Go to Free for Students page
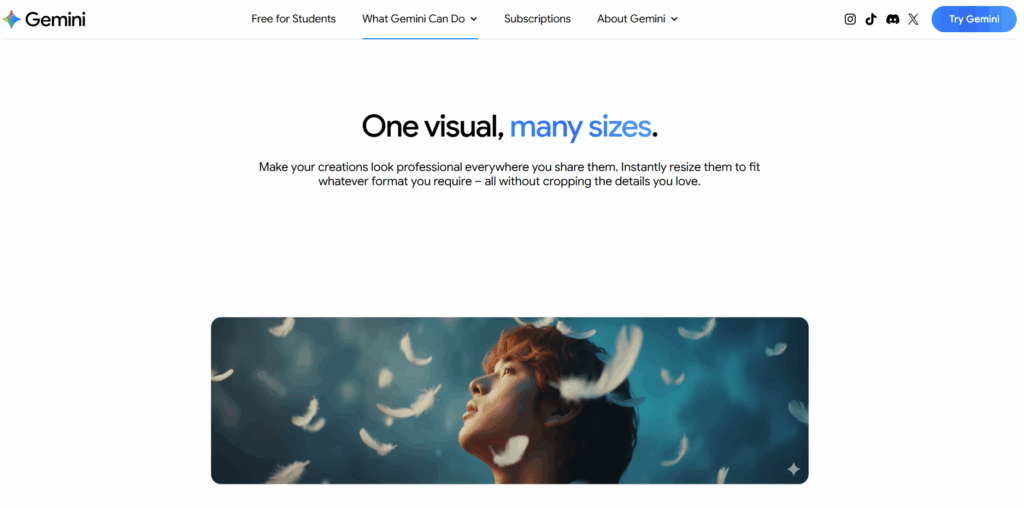This screenshot has height=508, width=1024. pos(293,19)
